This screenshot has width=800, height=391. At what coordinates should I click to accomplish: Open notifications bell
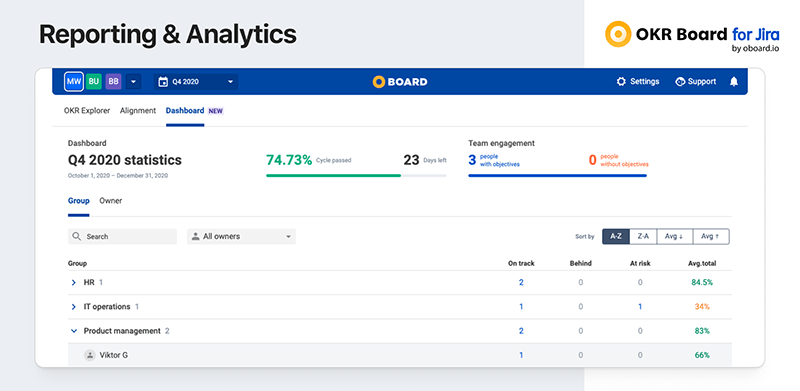734,82
